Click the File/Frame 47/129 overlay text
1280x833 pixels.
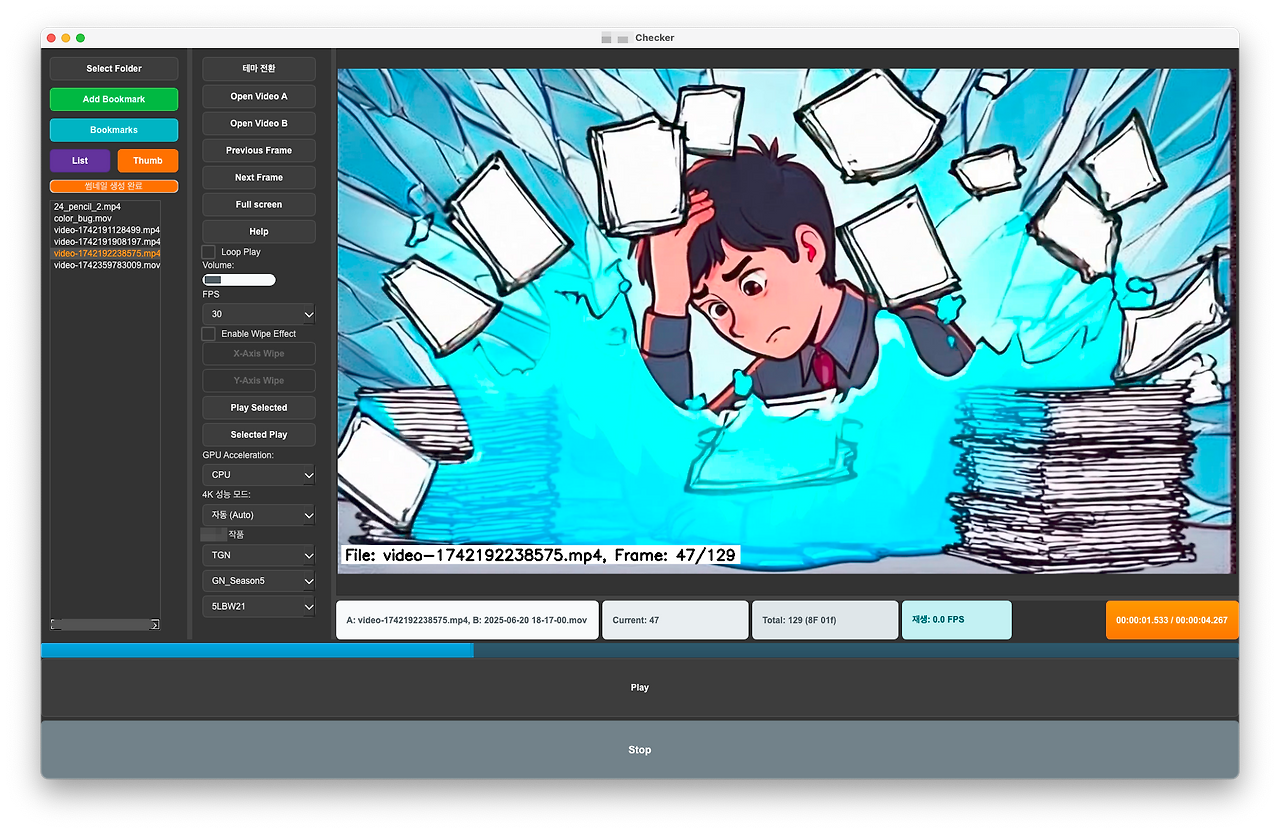541,555
